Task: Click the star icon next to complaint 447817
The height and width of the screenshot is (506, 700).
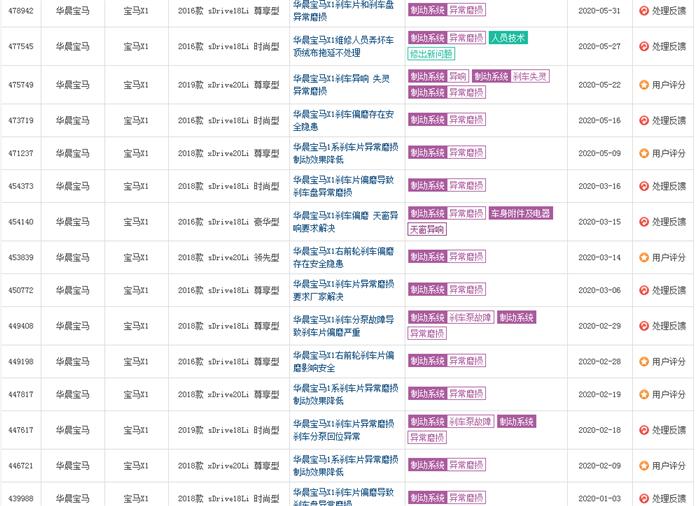Action: coord(644,394)
